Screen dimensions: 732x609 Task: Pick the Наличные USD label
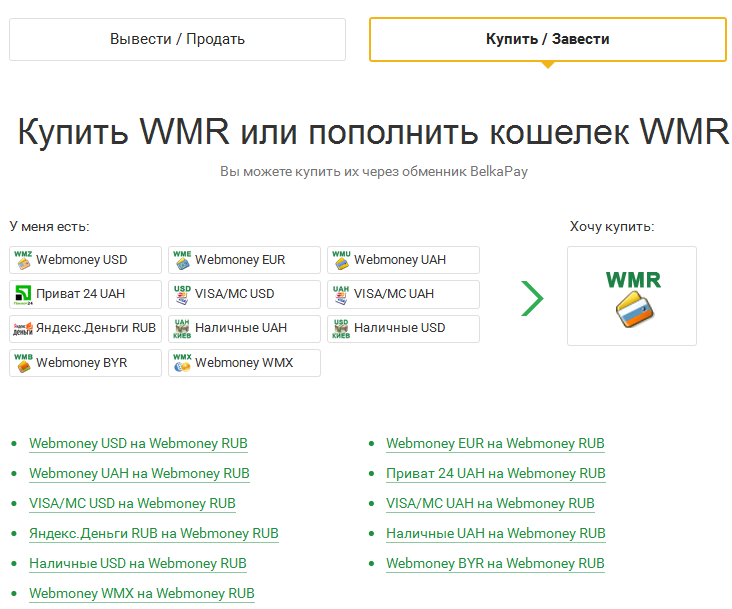[400, 328]
